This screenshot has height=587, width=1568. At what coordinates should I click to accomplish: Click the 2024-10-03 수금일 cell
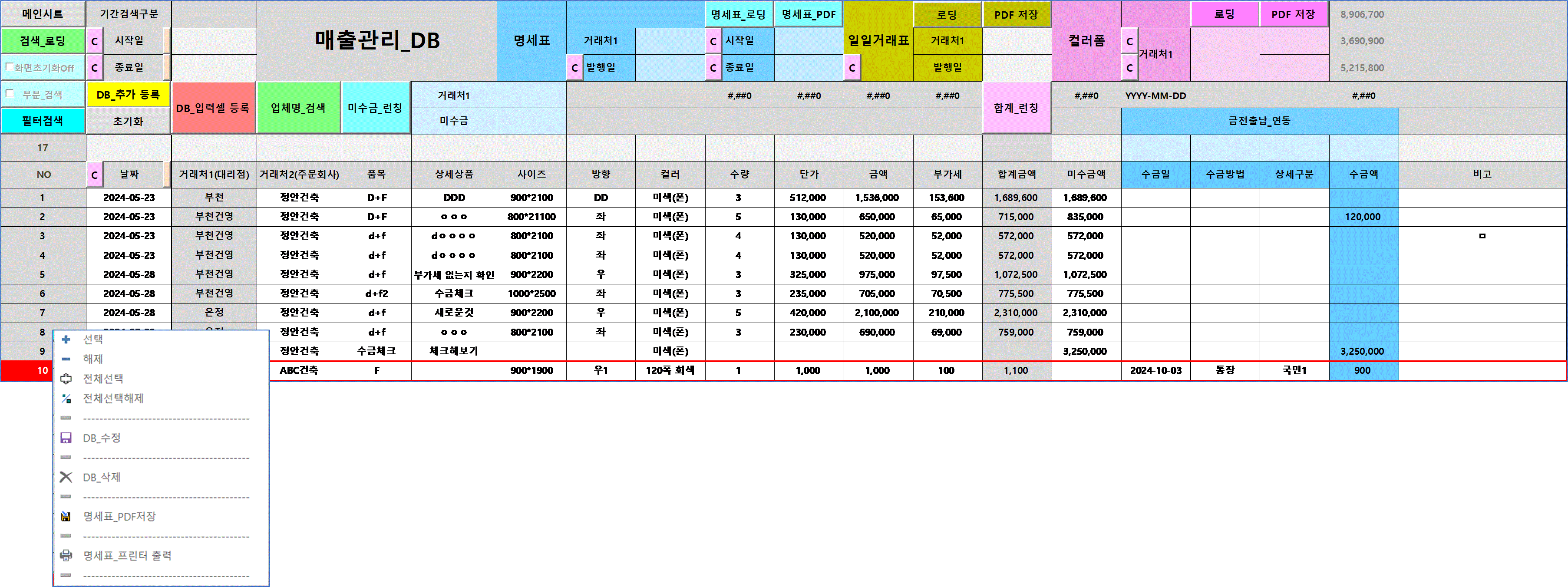click(x=1155, y=370)
